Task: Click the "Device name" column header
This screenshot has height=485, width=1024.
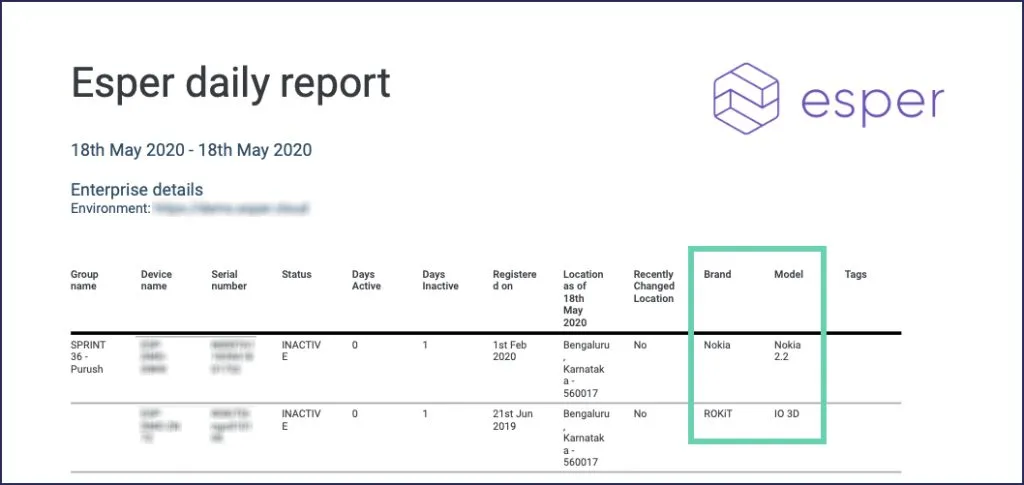Action: click(x=156, y=280)
